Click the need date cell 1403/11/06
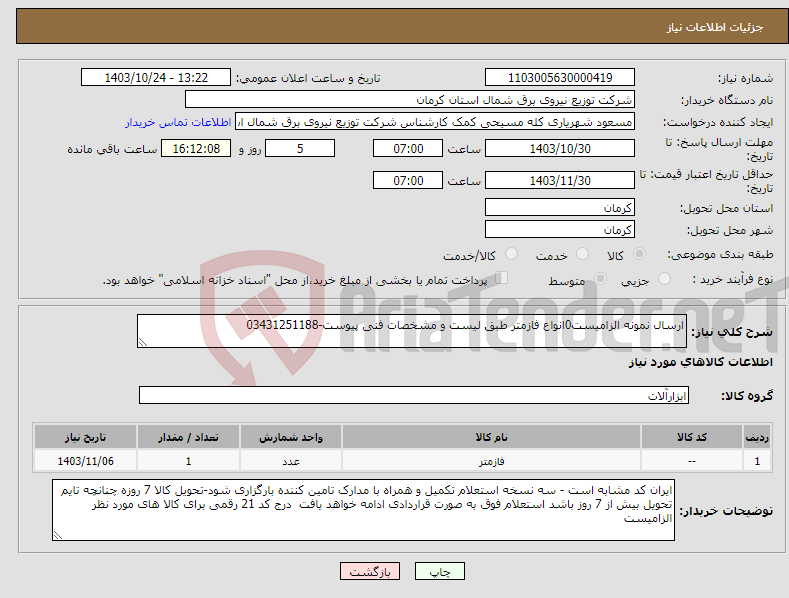789x598 pixels. (86, 461)
